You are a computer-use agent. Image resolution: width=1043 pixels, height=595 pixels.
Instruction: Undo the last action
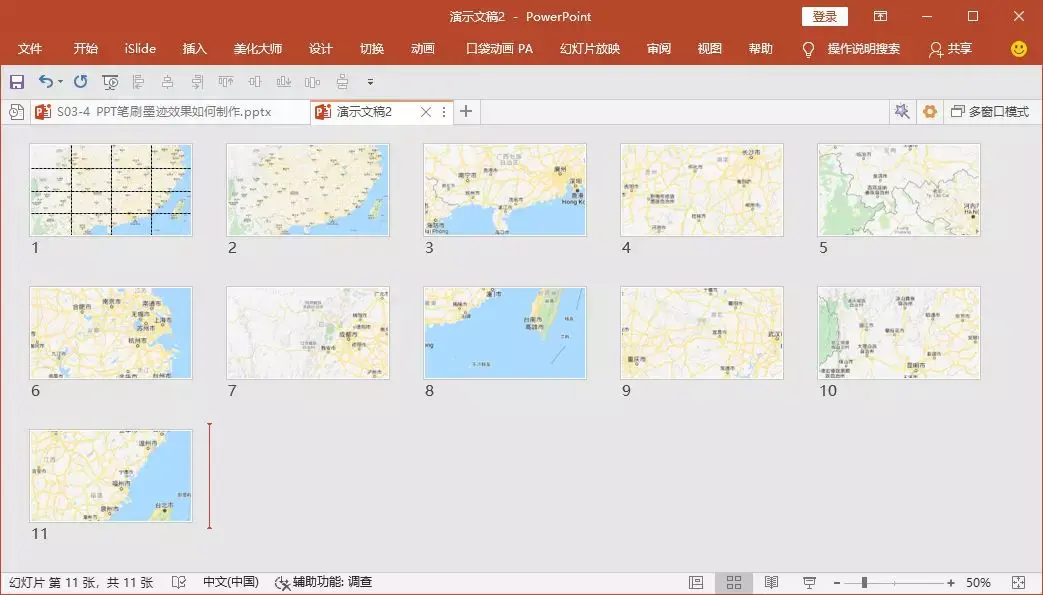tap(45, 82)
